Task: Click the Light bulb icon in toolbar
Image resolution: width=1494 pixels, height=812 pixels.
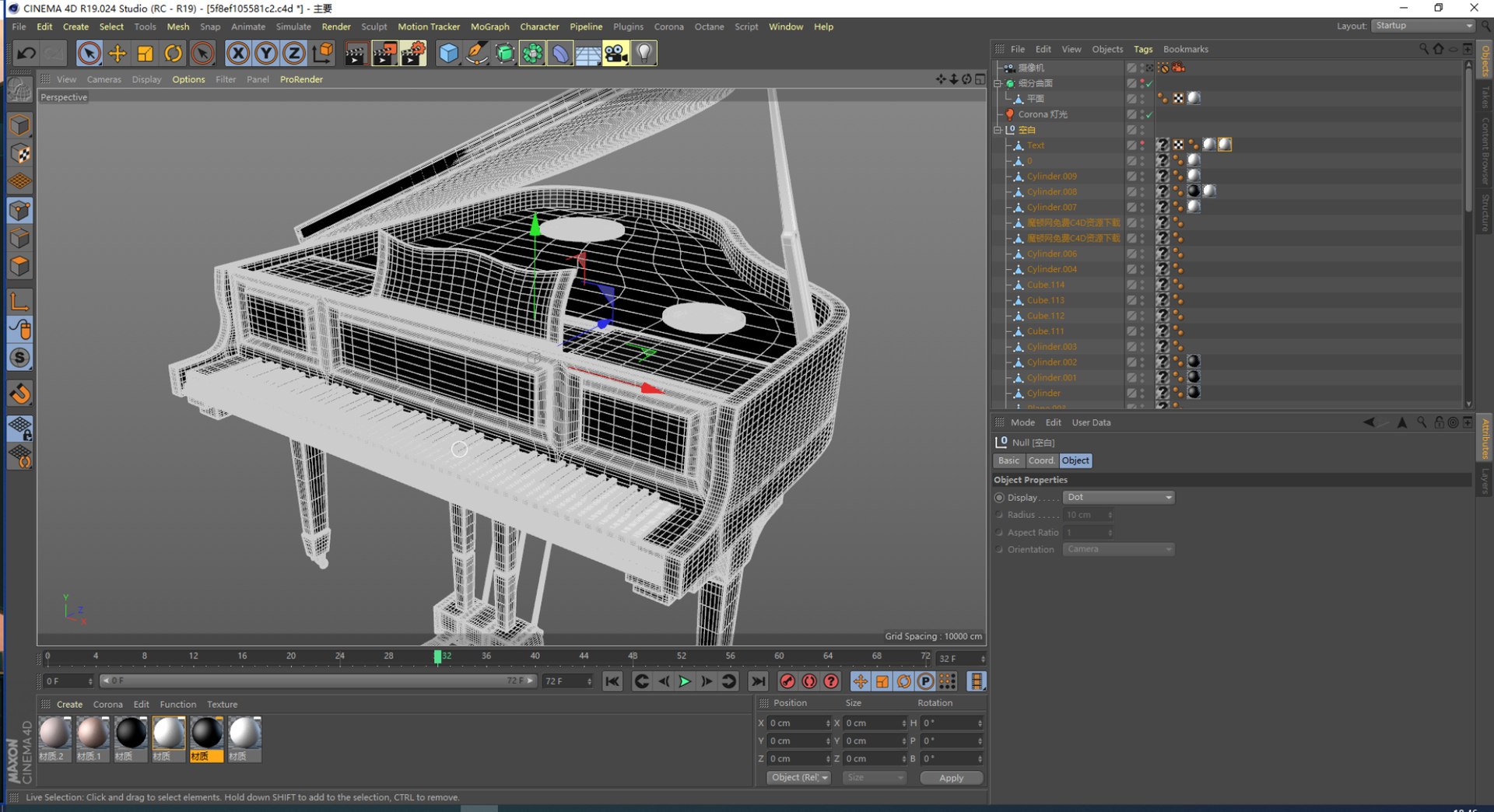Action: tap(644, 53)
